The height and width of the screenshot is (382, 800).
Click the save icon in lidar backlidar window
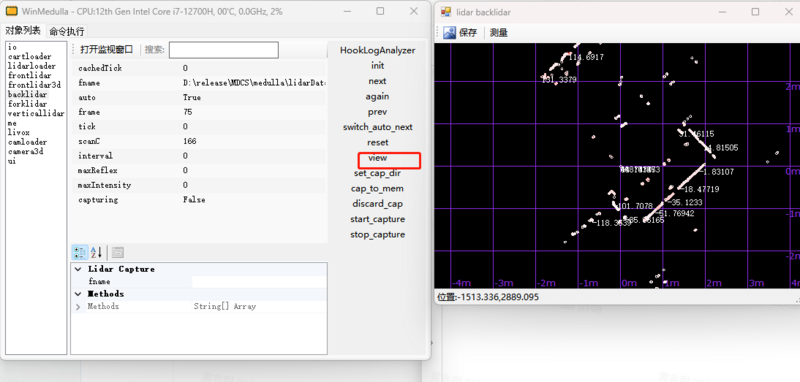click(449, 33)
